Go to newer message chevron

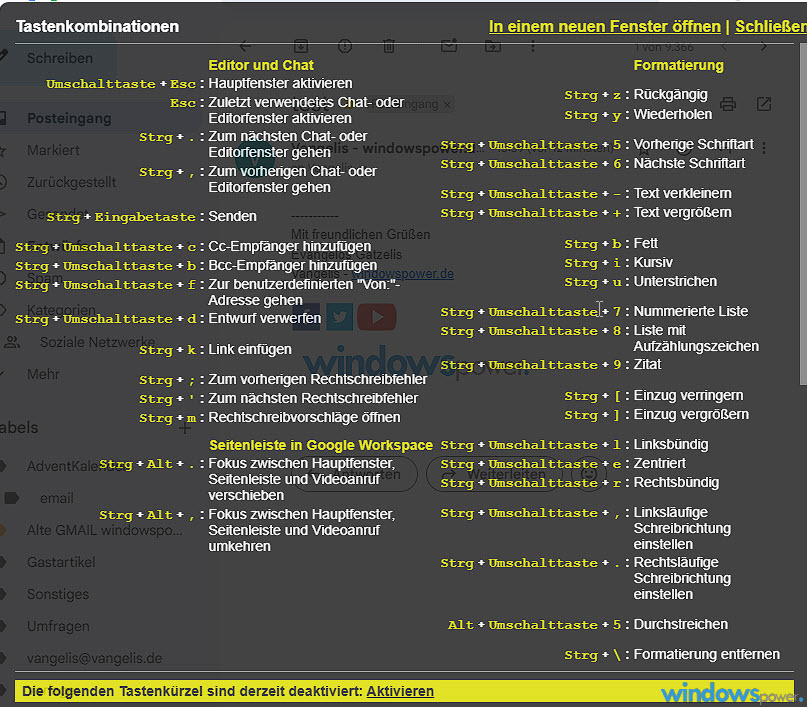point(724,47)
